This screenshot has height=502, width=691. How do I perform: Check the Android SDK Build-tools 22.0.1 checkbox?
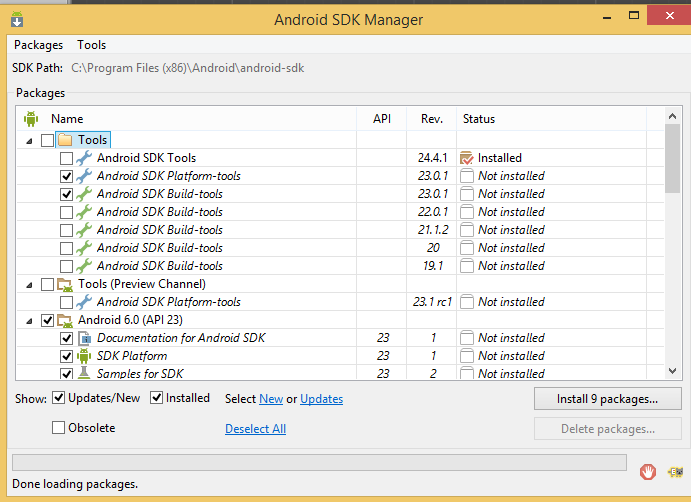66,212
